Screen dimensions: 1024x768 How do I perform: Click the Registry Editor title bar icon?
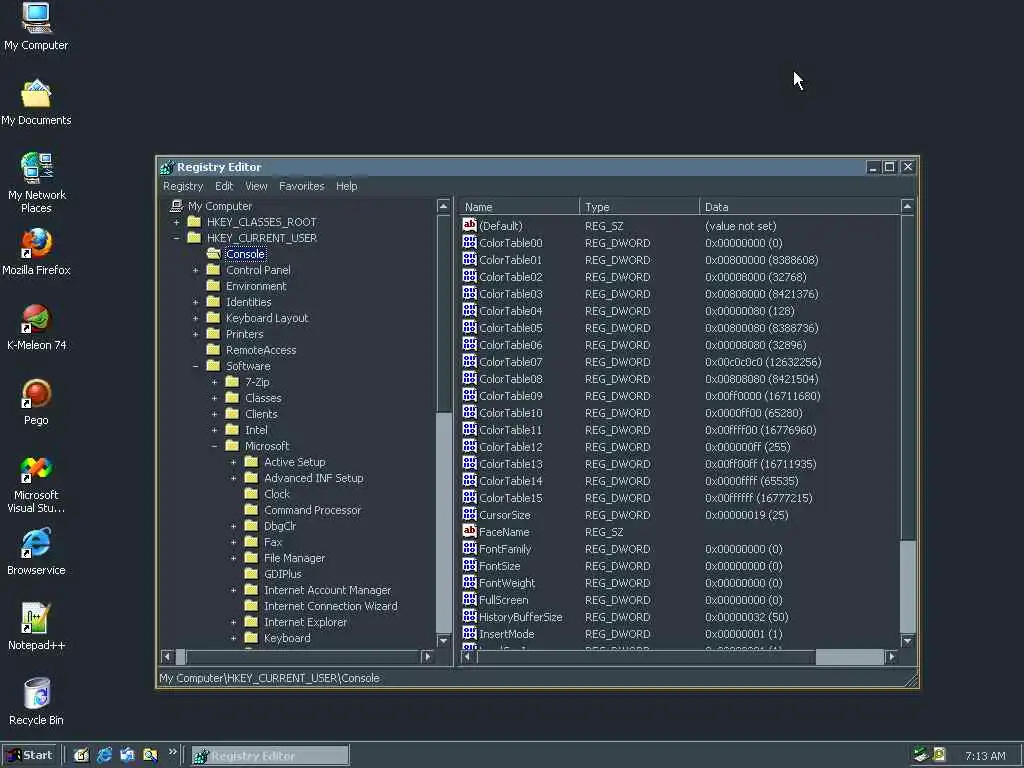pyautogui.click(x=168, y=167)
